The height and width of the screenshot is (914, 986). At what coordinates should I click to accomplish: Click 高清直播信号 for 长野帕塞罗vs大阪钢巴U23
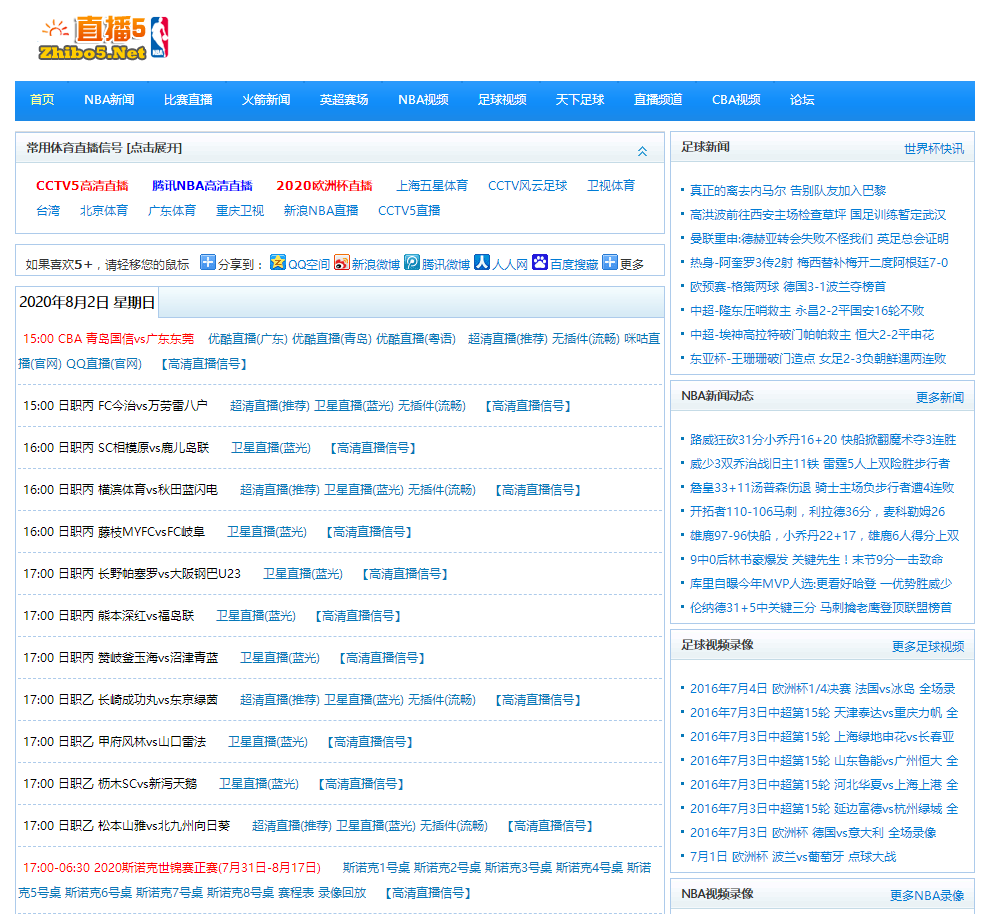(x=405, y=574)
